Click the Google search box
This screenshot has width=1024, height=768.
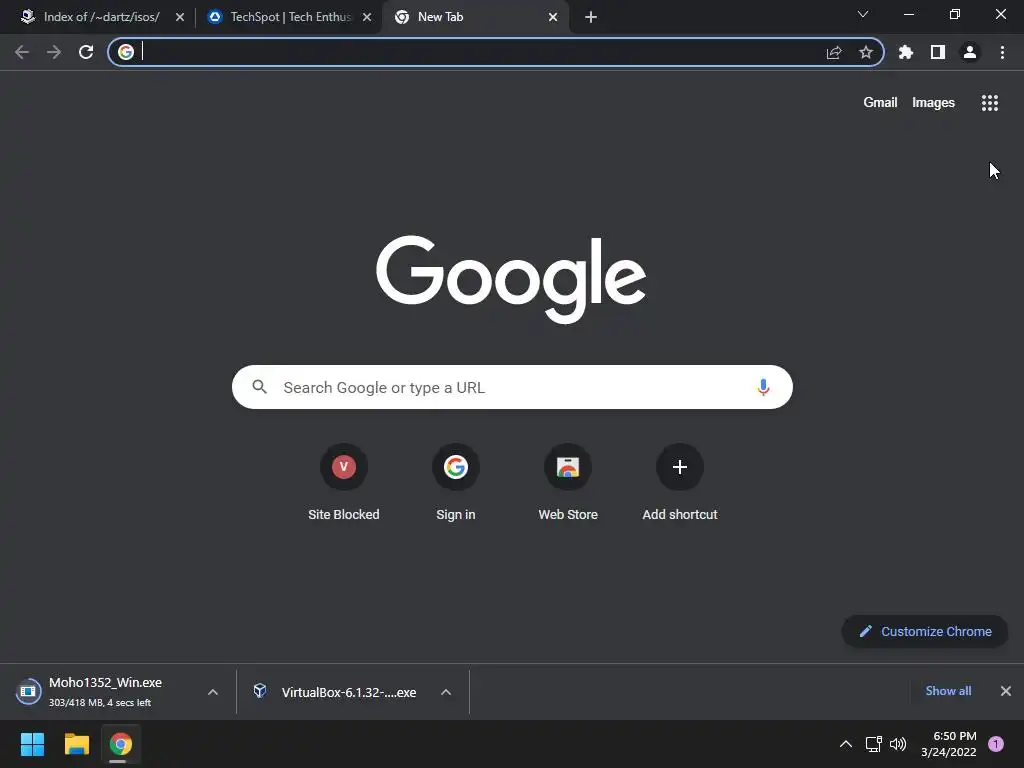tap(512, 387)
